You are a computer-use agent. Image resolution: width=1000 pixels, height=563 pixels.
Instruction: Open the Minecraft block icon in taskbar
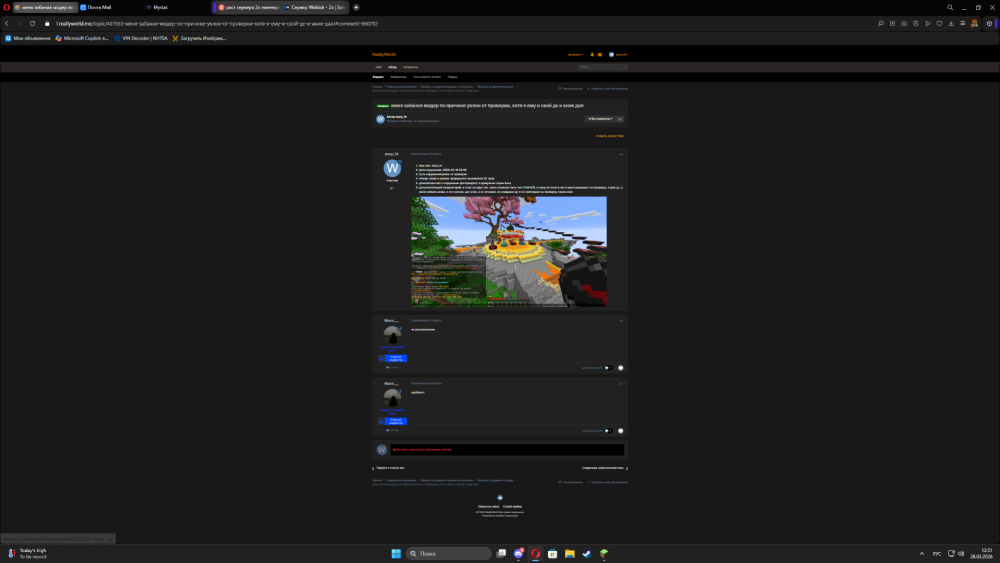click(x=604, y=553)
